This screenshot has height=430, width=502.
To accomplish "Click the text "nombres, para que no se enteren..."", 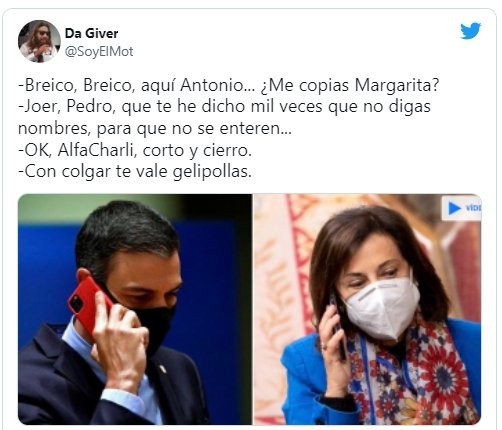I will point(155,128).
